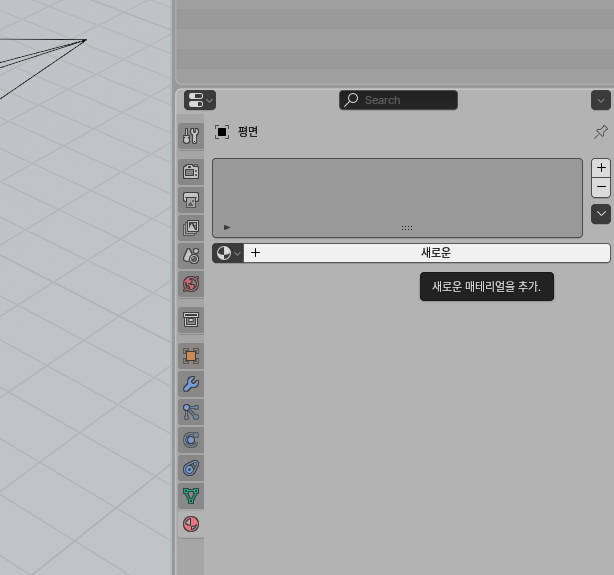Click the 새로운 button to add material

click(x=427, y=253)
